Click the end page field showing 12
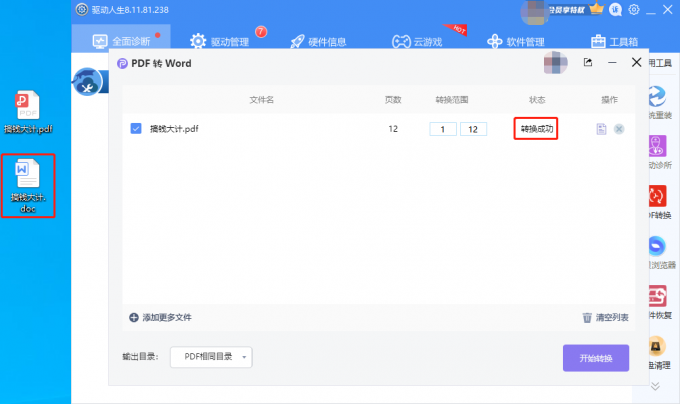 [x=474, y=129]
